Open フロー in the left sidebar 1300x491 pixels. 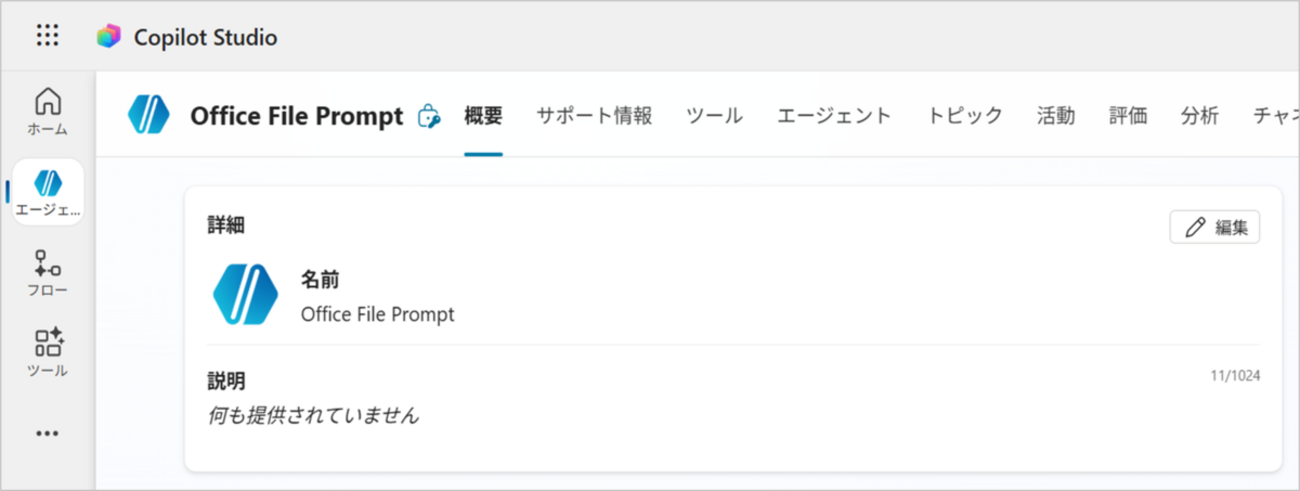[x=48, y=273]
